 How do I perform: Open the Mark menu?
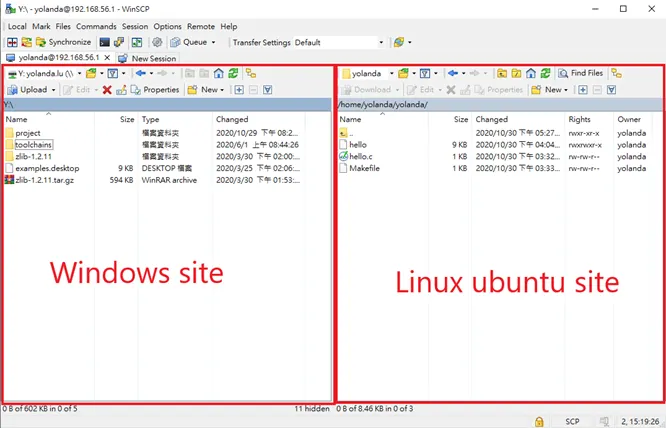41,26
